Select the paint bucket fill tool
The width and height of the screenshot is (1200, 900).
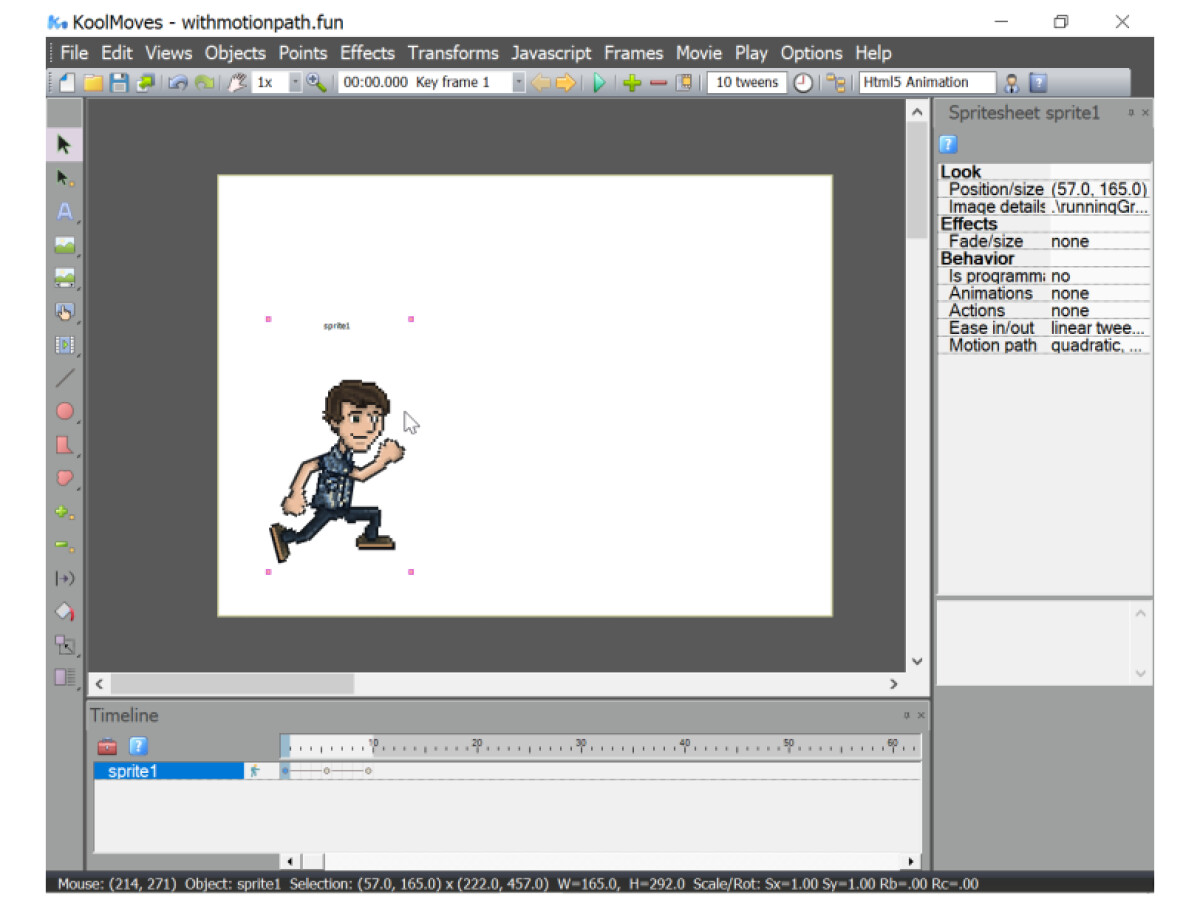(64, 611)
